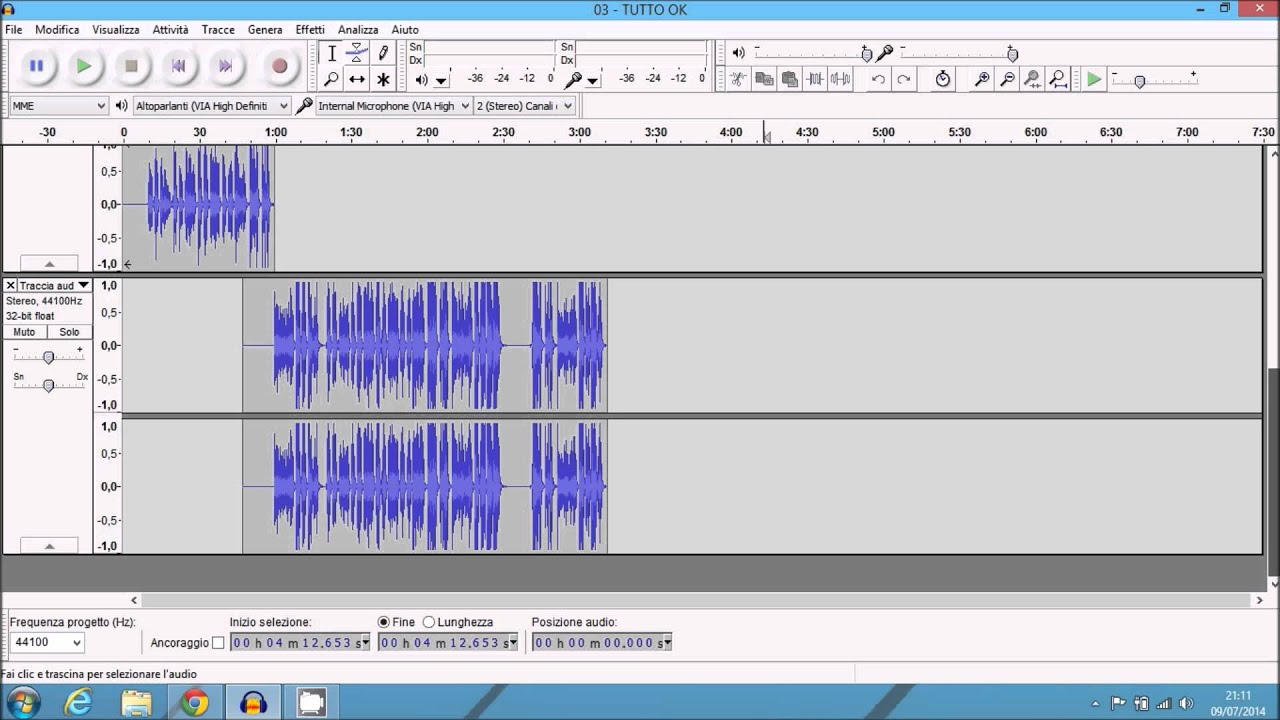Select the Selection (I-beam) tool

332,53
